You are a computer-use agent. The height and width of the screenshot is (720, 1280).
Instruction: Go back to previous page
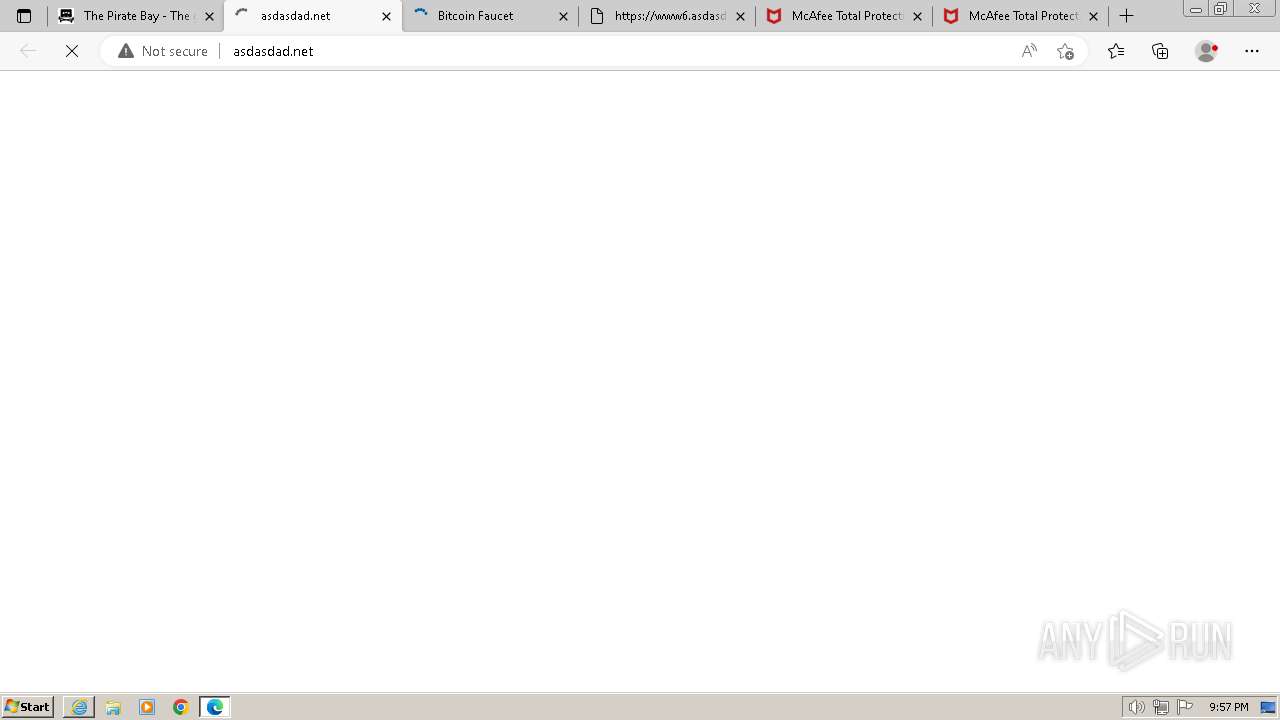click(28, 51)
